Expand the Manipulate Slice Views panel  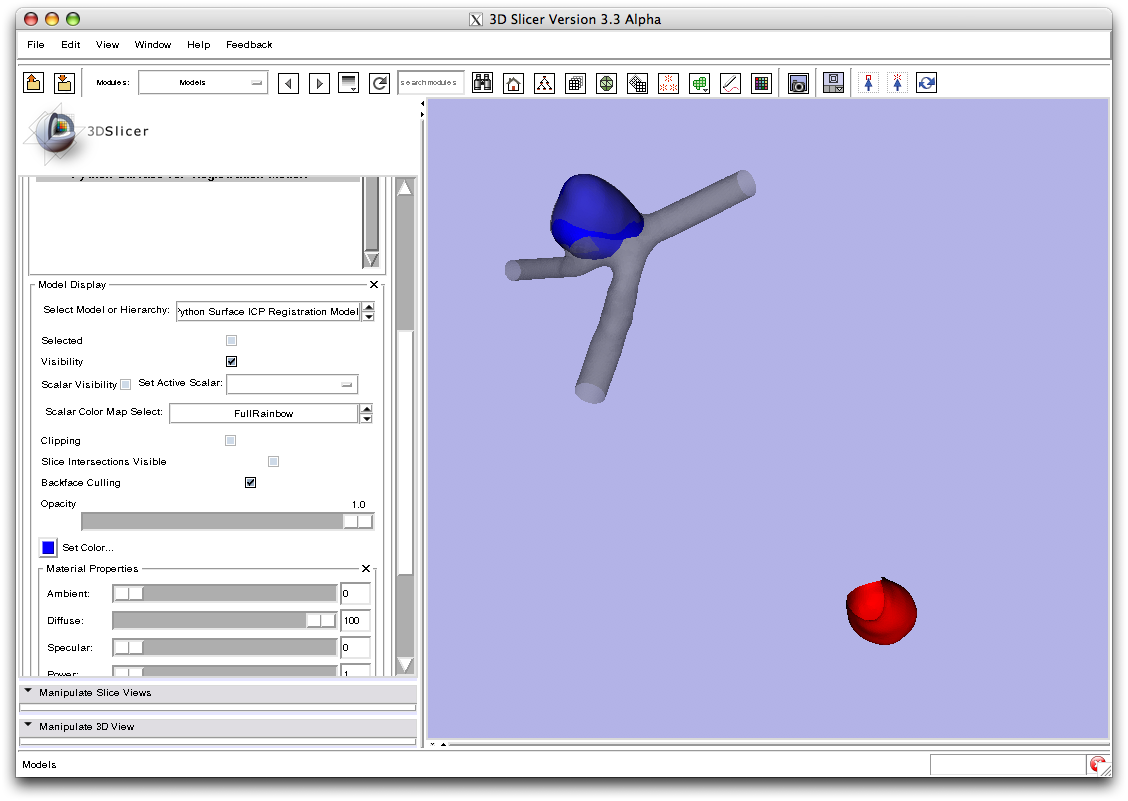95,693
